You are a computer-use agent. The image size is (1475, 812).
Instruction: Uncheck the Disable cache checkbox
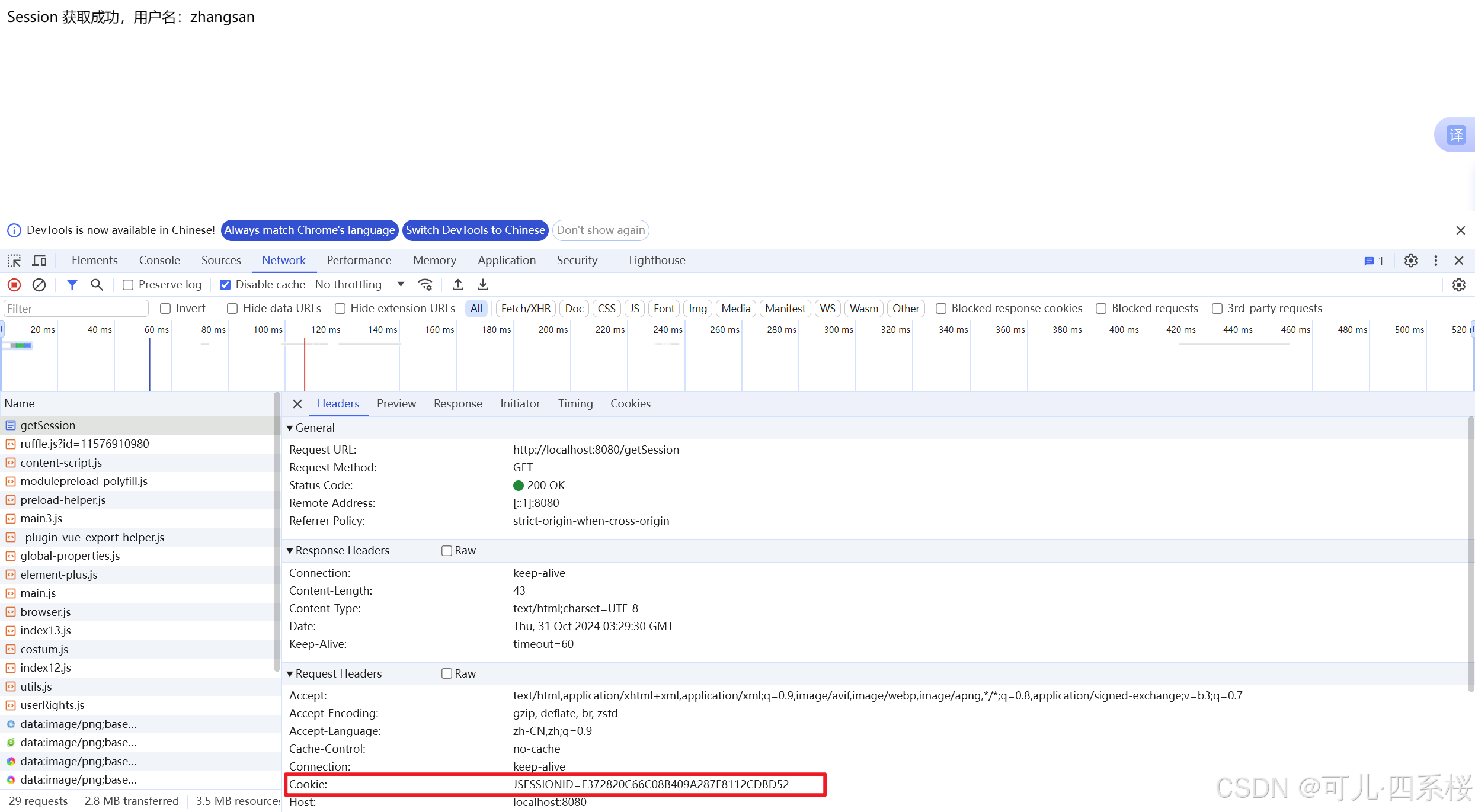coord(225,285)
